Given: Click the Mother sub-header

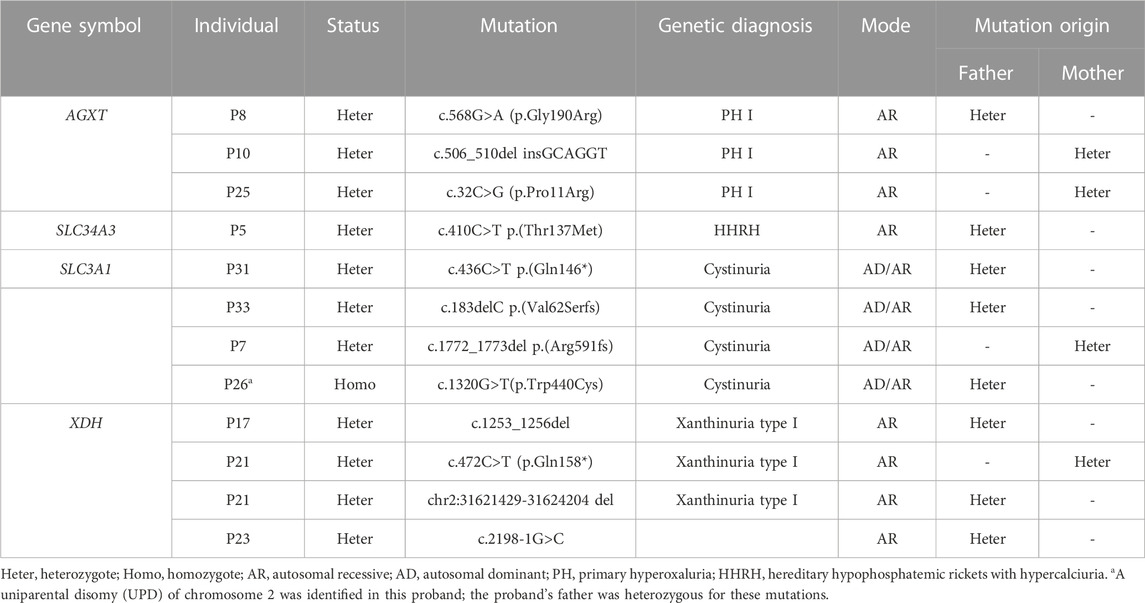Looking at the screenshot, I should (1092, 73).
